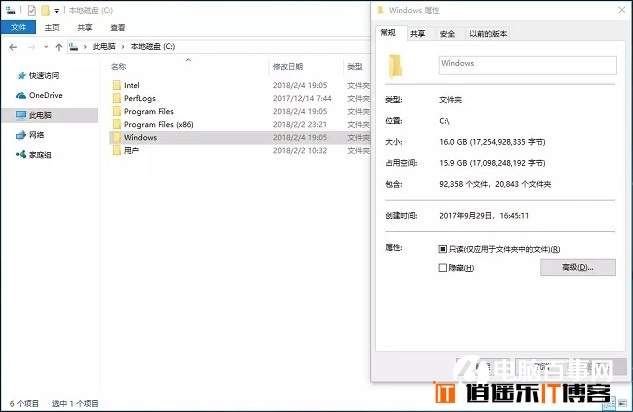Select the Intel folder

pyautogui.click(x=132, y=85)
